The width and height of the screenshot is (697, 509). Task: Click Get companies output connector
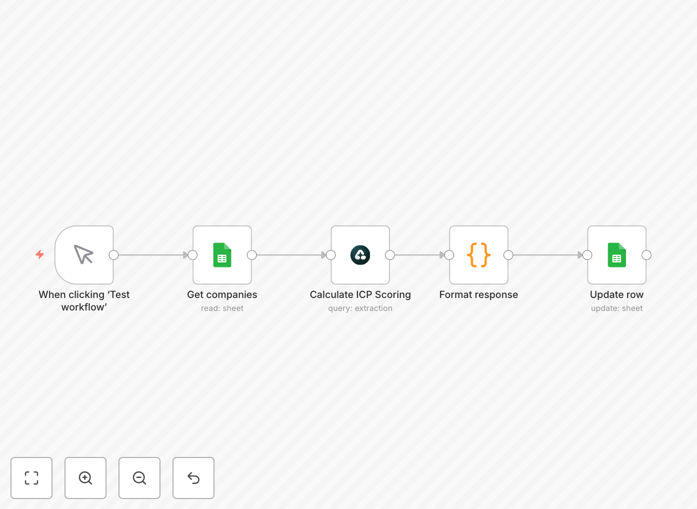(252, 255)
